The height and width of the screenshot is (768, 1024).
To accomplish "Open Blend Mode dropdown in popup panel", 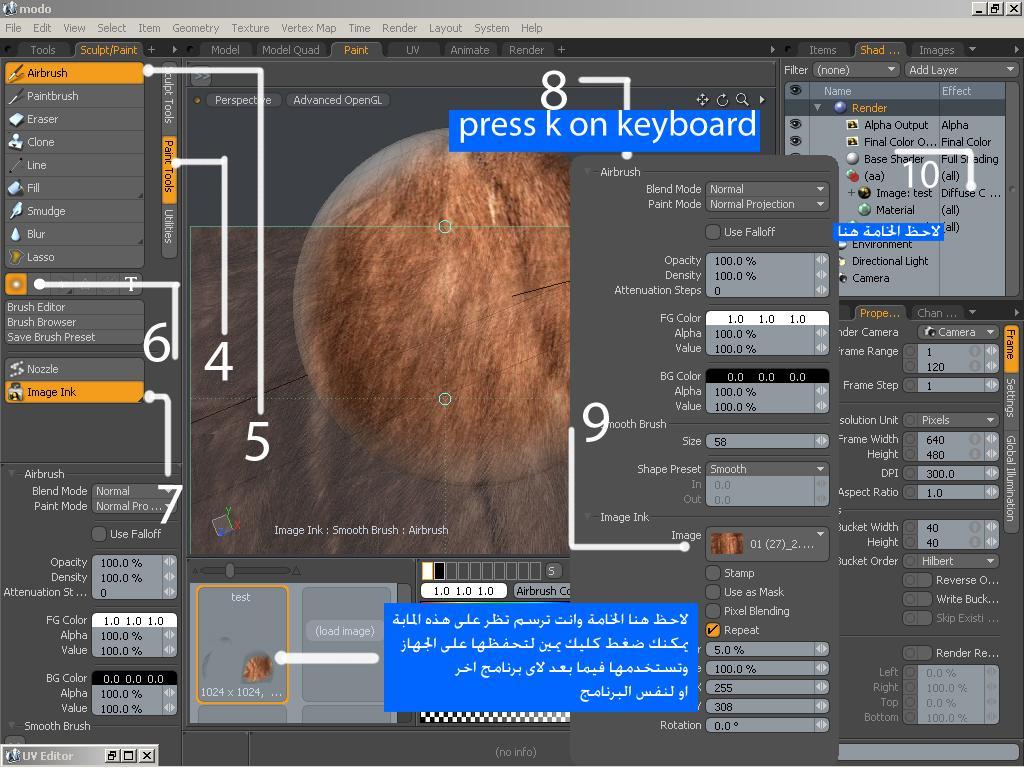I will click(x=767, y=189).
